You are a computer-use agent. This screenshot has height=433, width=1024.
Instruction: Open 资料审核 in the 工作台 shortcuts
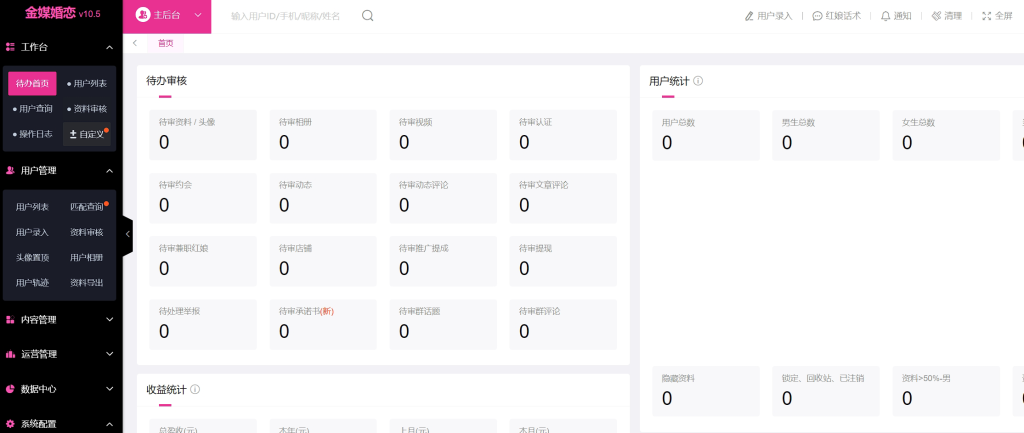[x=87, y=109]
